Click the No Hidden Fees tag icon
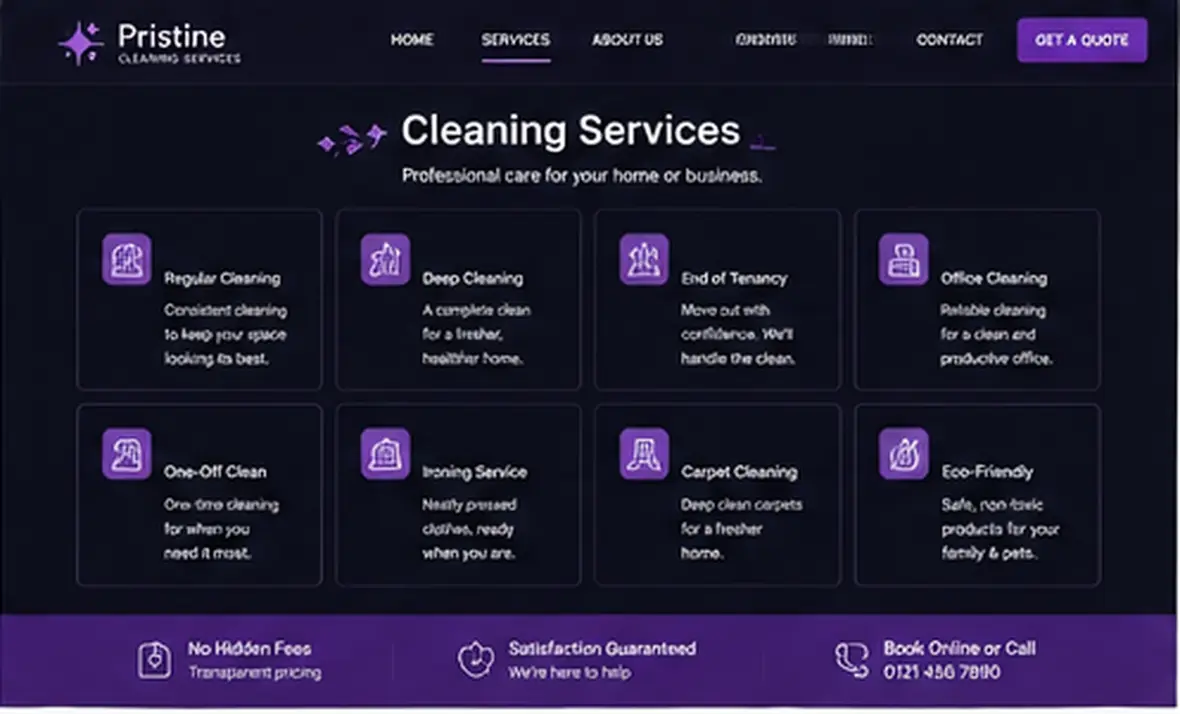 (154, 661)
